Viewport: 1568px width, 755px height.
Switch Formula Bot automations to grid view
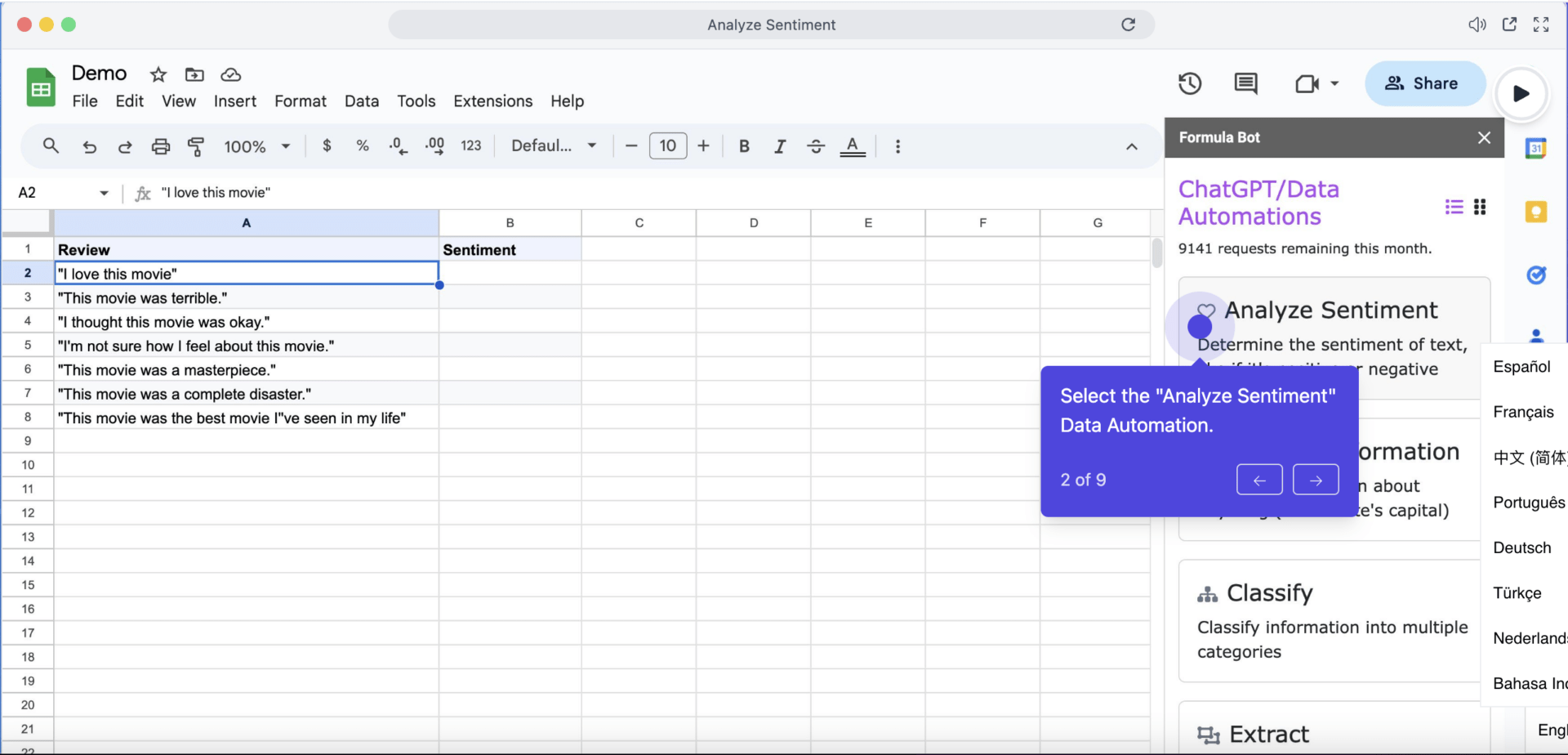point(1481,207)
